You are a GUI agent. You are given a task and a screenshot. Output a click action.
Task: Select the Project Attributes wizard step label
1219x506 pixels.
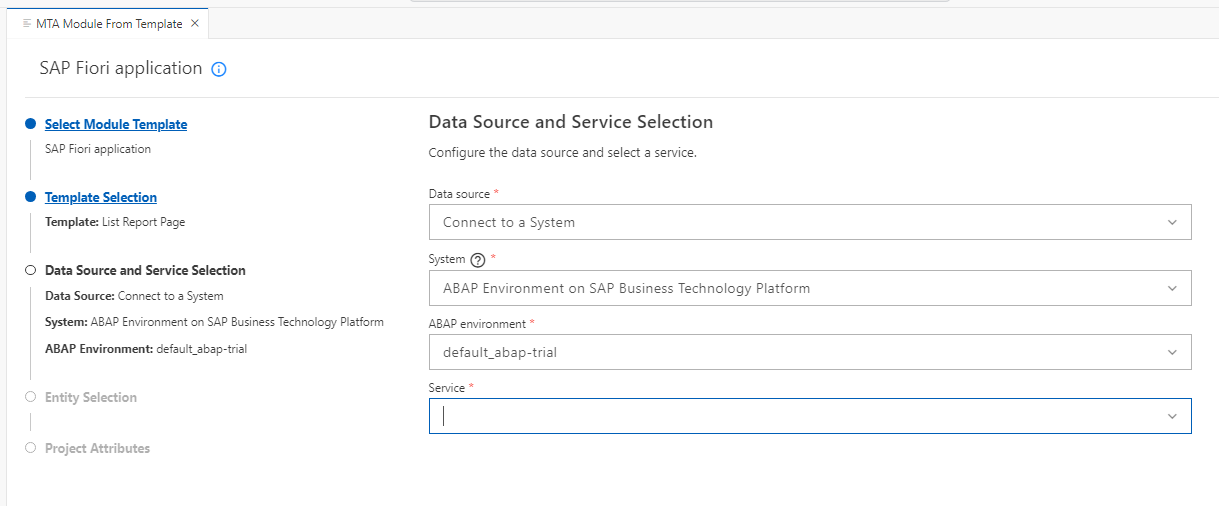pos(97,449)
